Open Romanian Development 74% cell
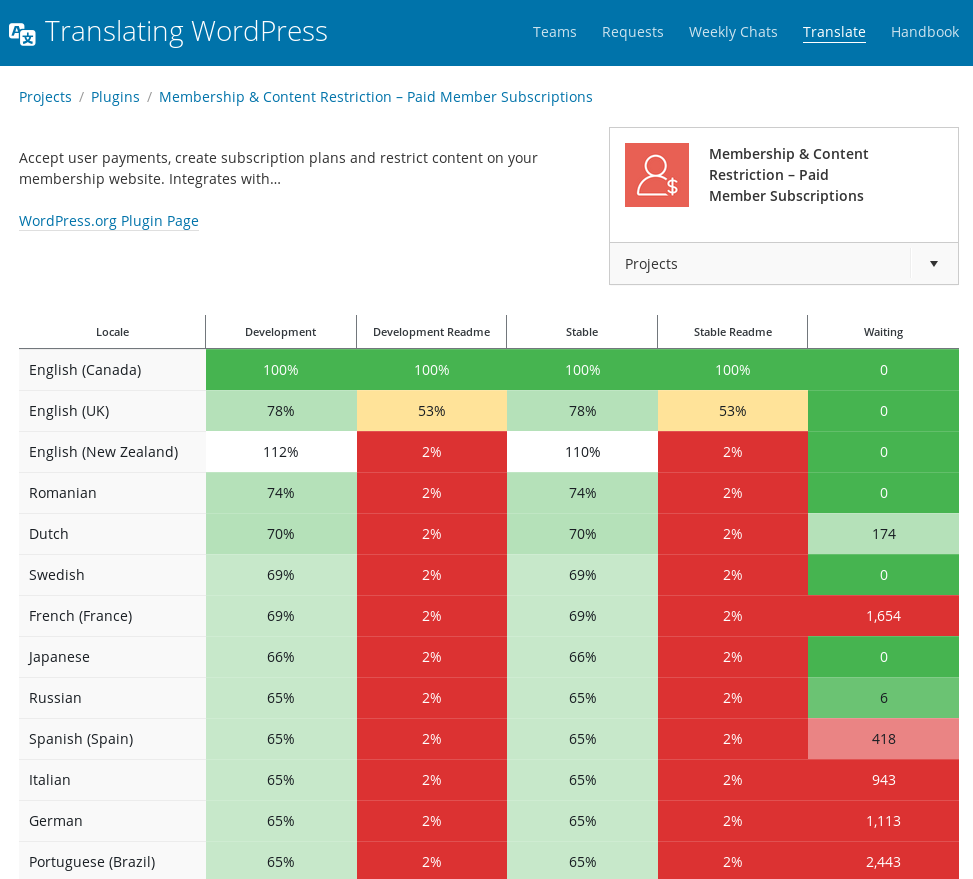 pyautogui.click(x=281, y=493)
